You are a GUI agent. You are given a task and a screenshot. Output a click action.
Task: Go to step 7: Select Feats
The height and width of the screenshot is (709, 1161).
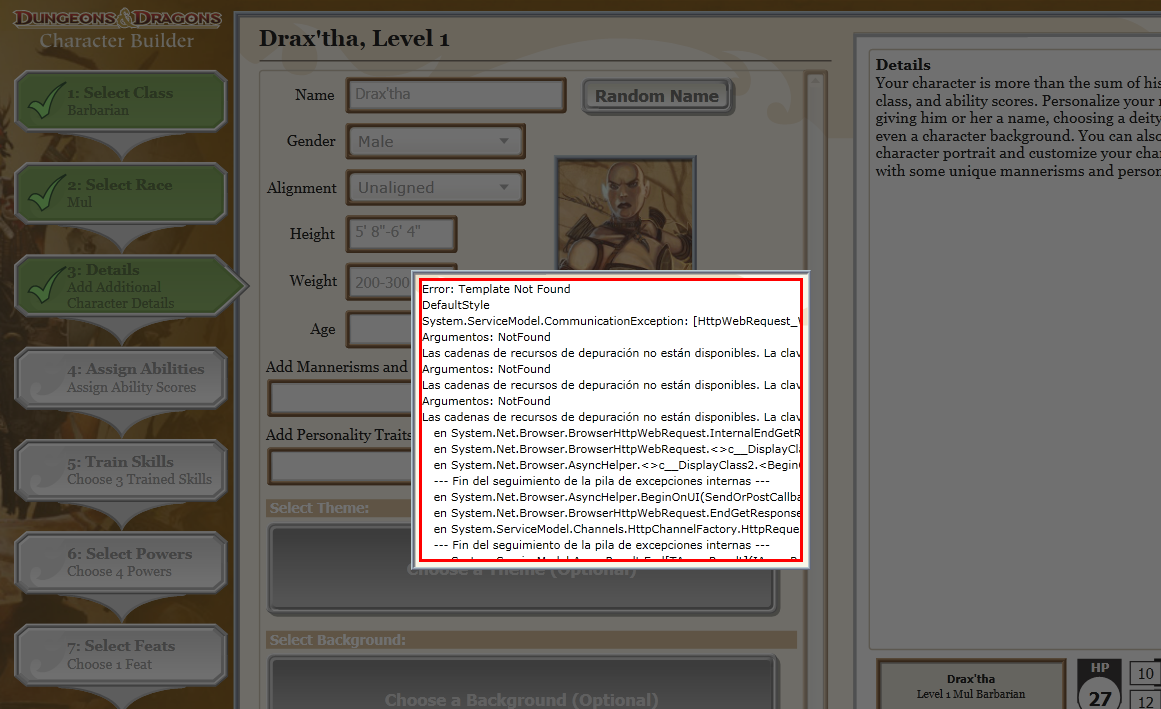pos(121,654)
